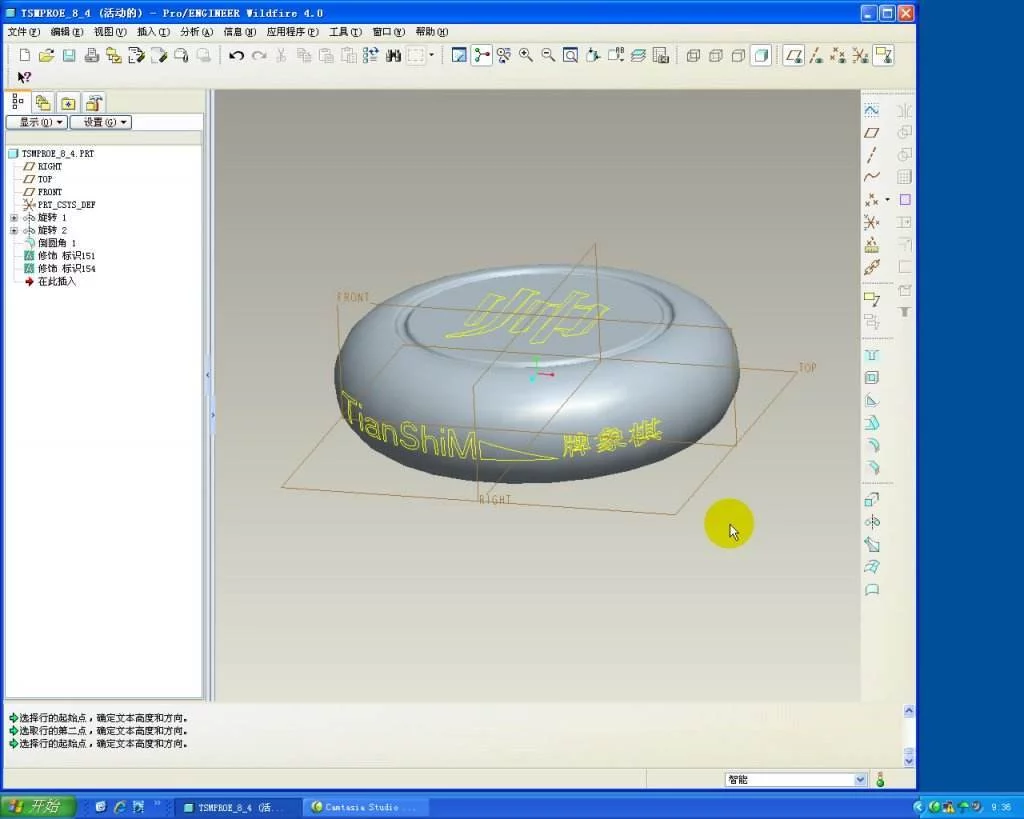Select the Revolve tool
Screen dimensions: 1024x819
871,522
